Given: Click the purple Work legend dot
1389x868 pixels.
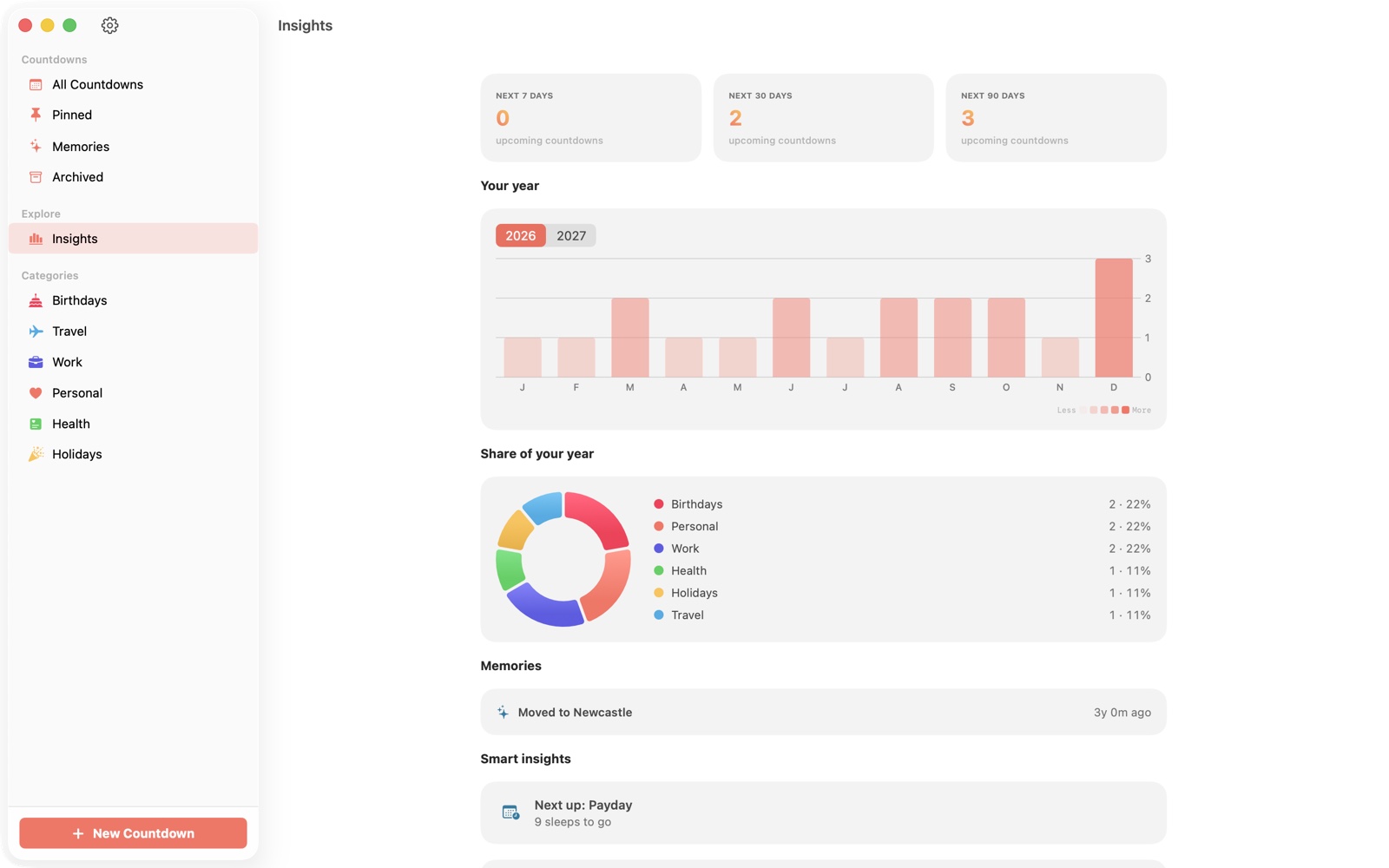Looking at the screenshot, I should pyautogui.click(x=659, y=549).
